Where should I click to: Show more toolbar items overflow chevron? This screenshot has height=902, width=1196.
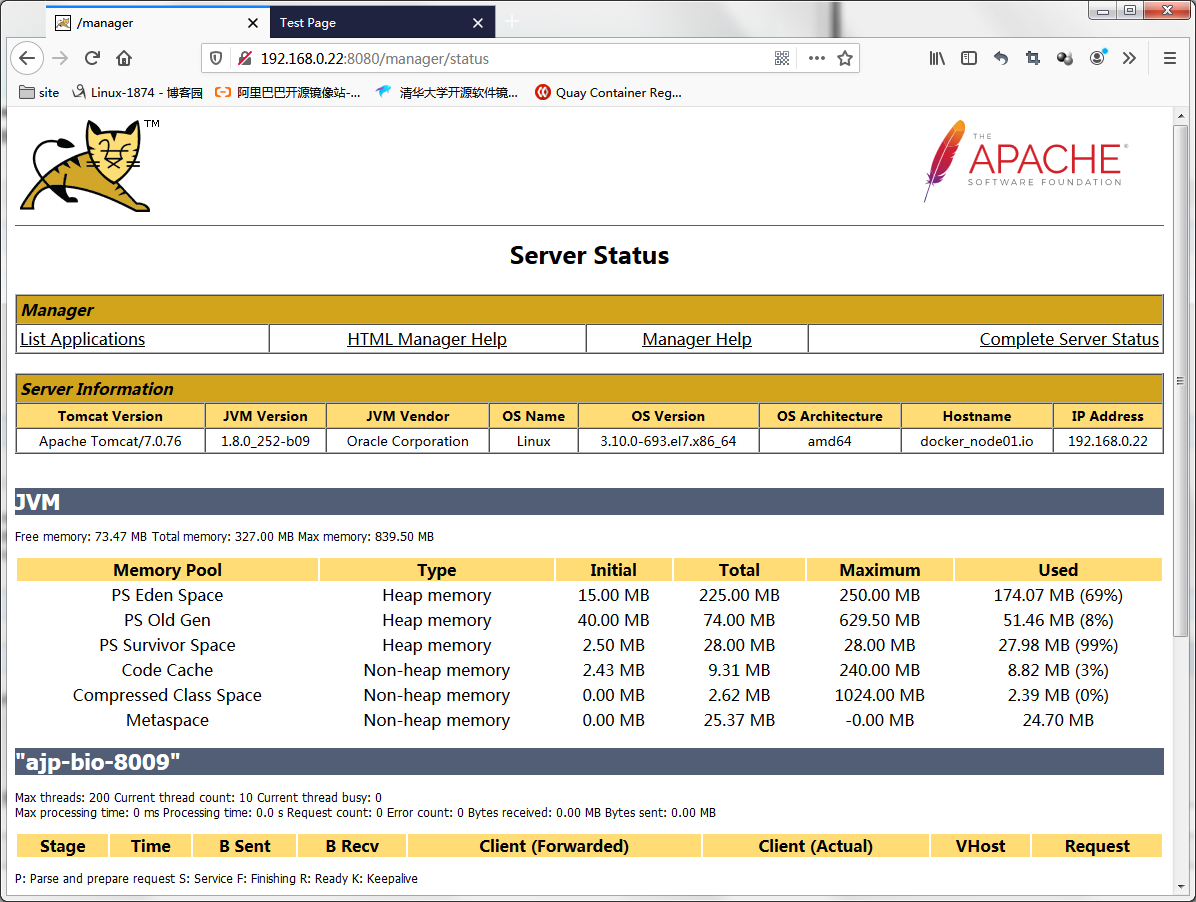pos(1130,58)
